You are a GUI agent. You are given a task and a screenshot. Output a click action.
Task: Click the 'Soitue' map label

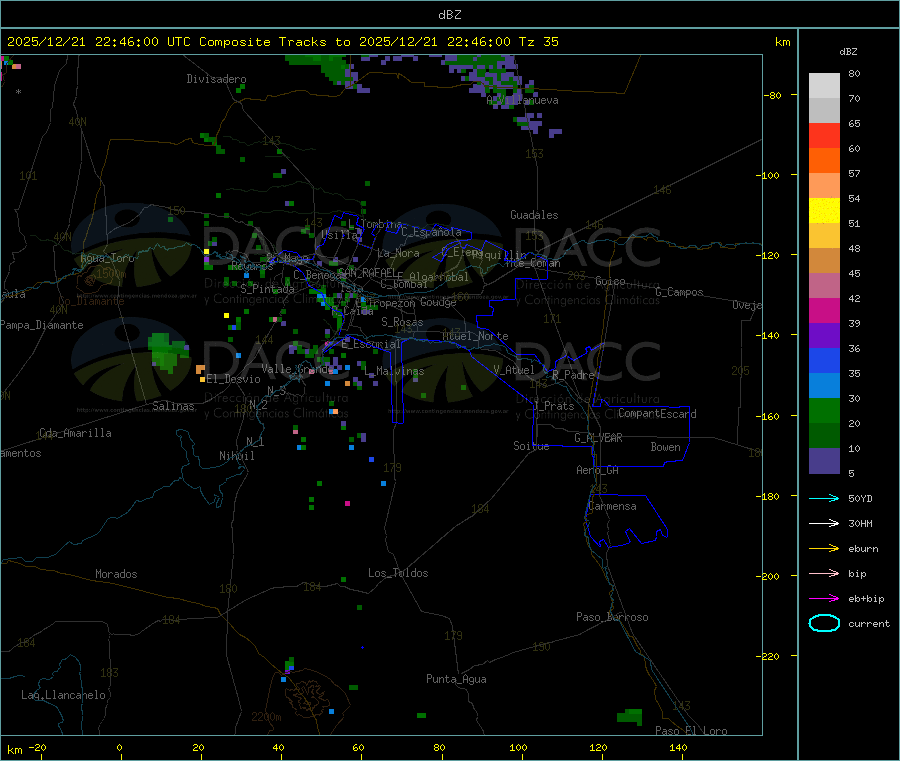531,446
